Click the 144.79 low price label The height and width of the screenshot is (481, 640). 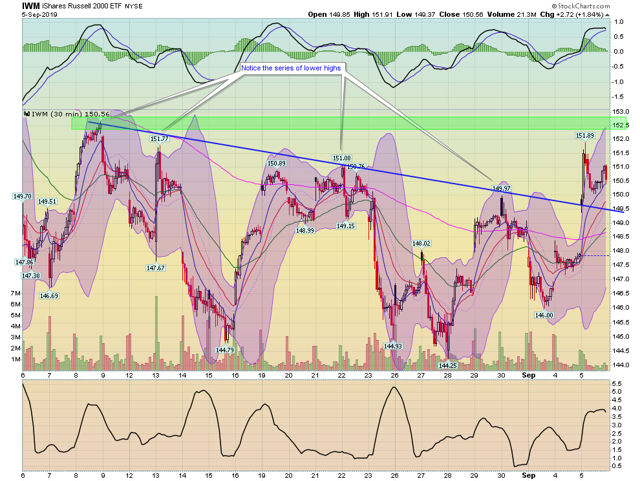tap(225, 350)
